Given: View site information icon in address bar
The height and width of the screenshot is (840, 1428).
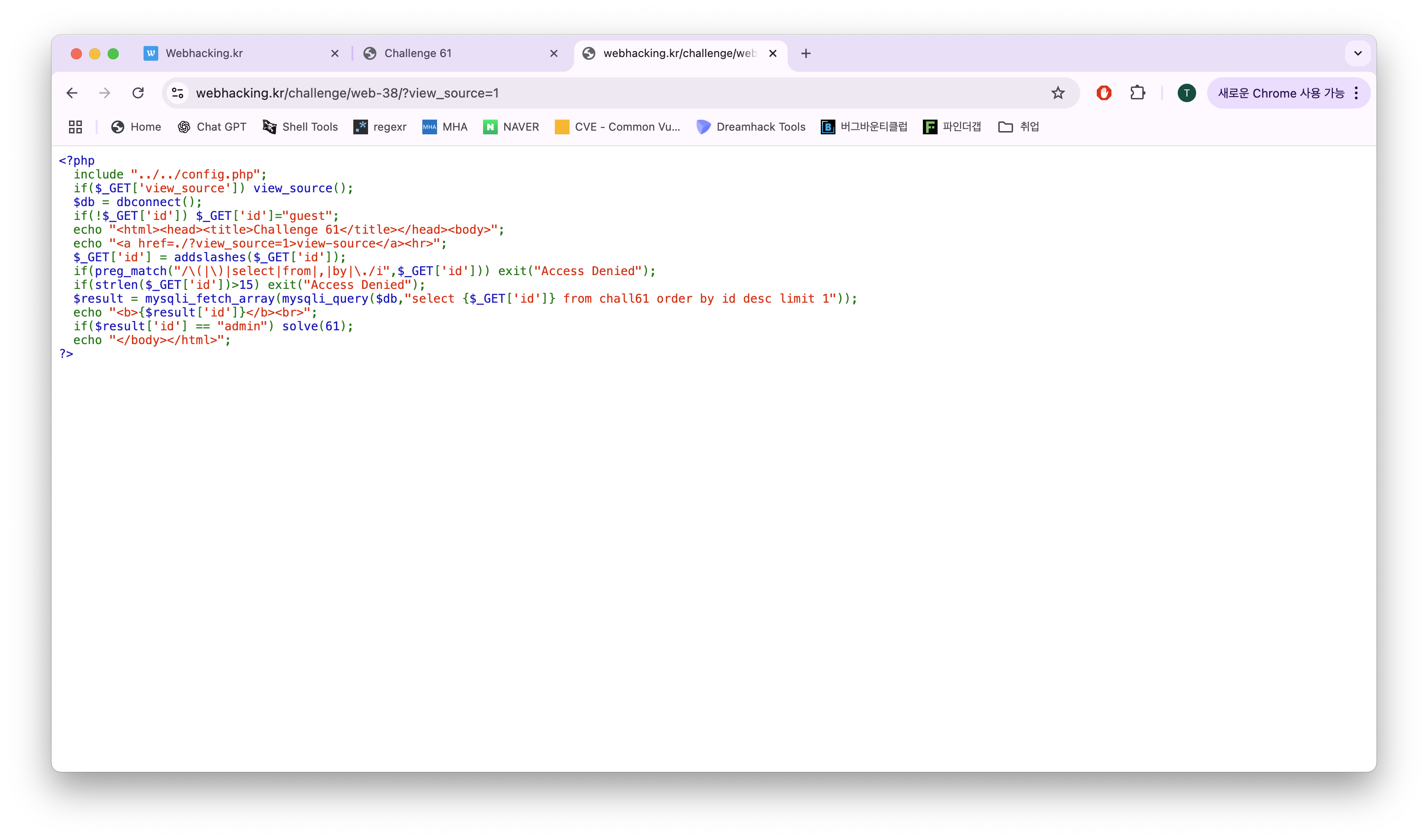Looking at the screenshot, I should (178, 93).
